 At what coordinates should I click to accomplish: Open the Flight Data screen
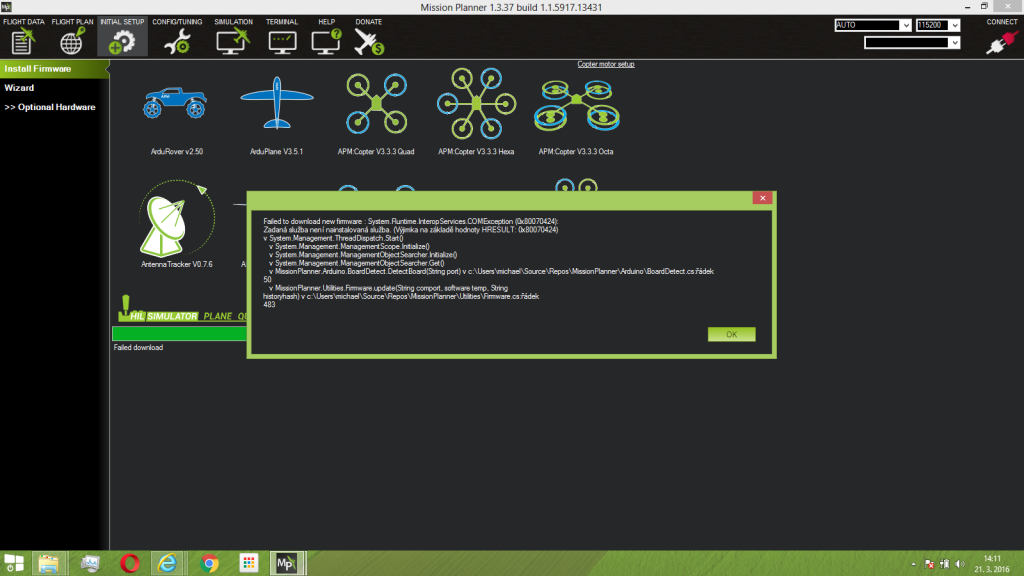coord(24,36)
